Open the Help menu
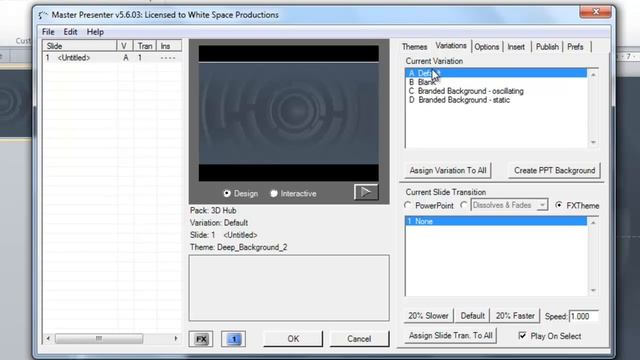Viewport: 640px width, 360px height. (95, 32)
